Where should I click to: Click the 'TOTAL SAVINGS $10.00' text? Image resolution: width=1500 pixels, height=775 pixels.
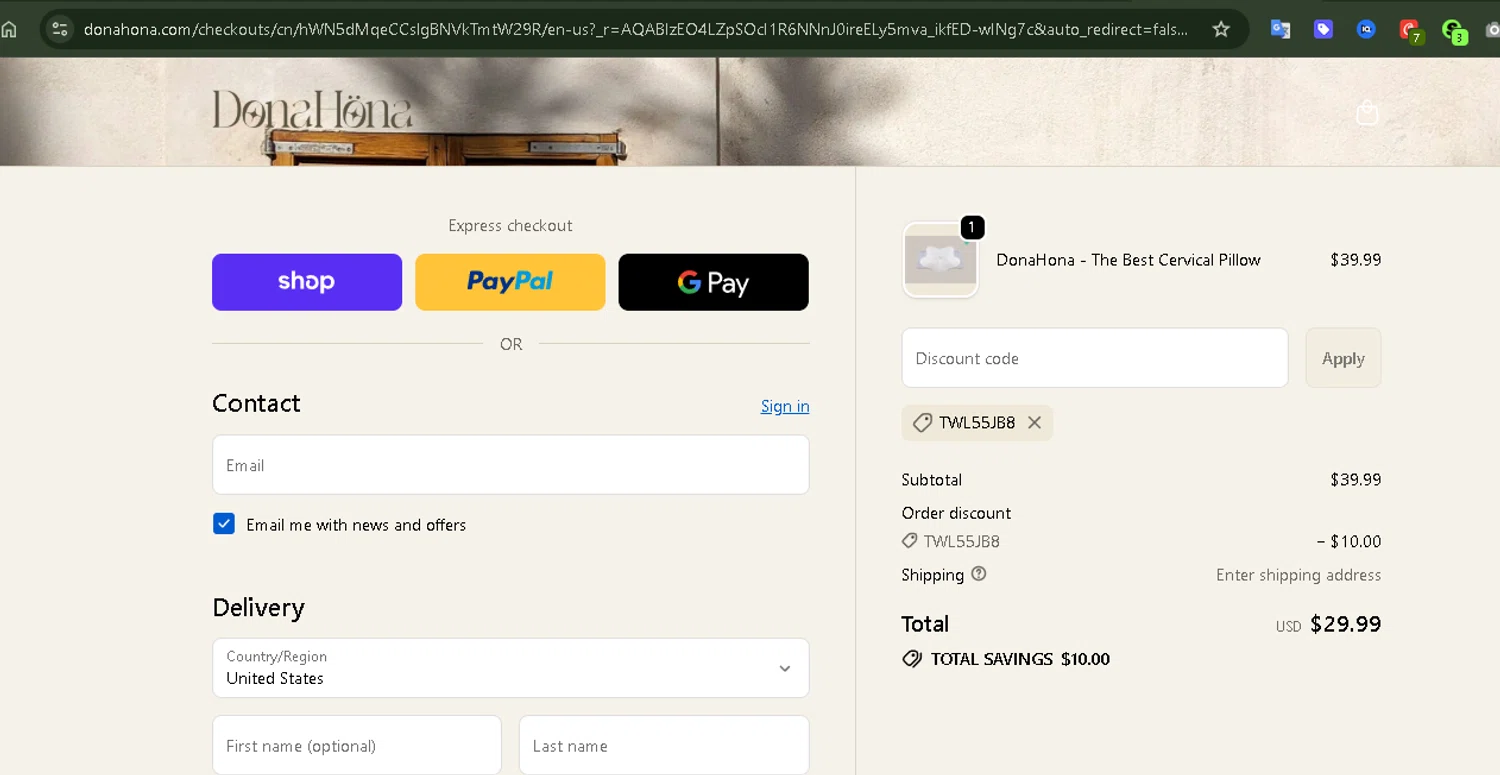point(1020,659)
